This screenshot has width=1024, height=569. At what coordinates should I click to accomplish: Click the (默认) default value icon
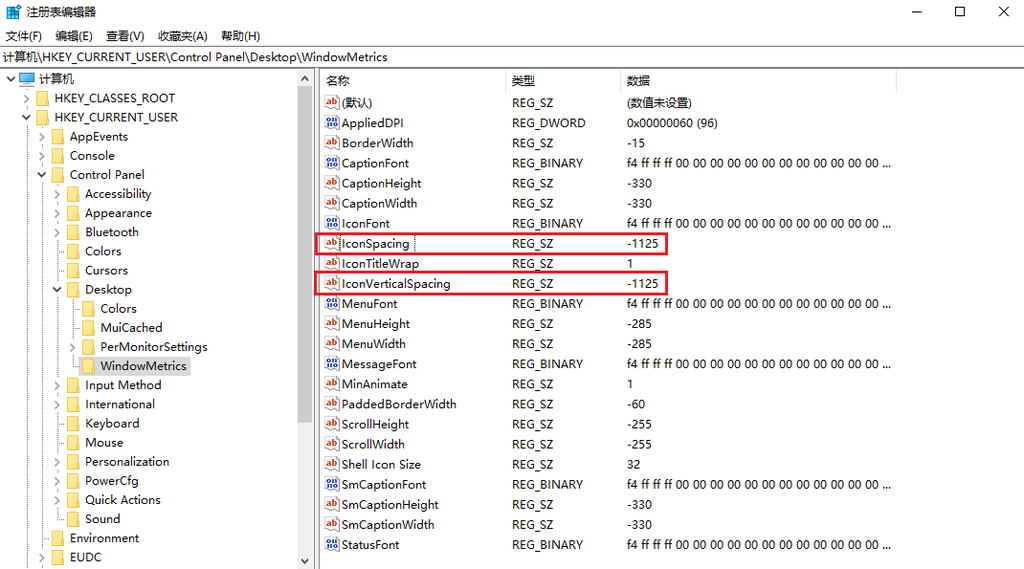(x=332, y=103)
